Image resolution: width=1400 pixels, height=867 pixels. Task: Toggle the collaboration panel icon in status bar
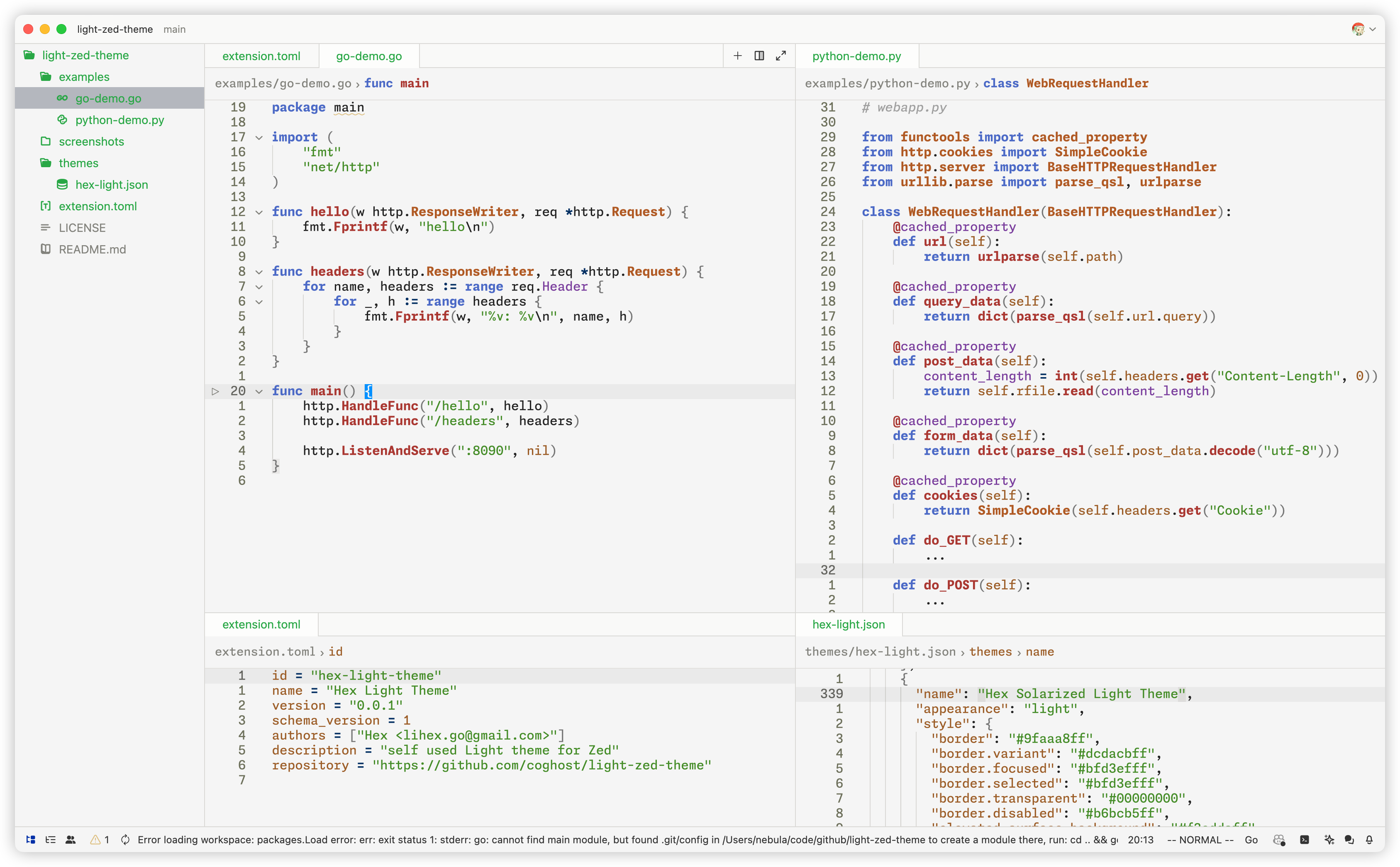(x=71, y=840)
